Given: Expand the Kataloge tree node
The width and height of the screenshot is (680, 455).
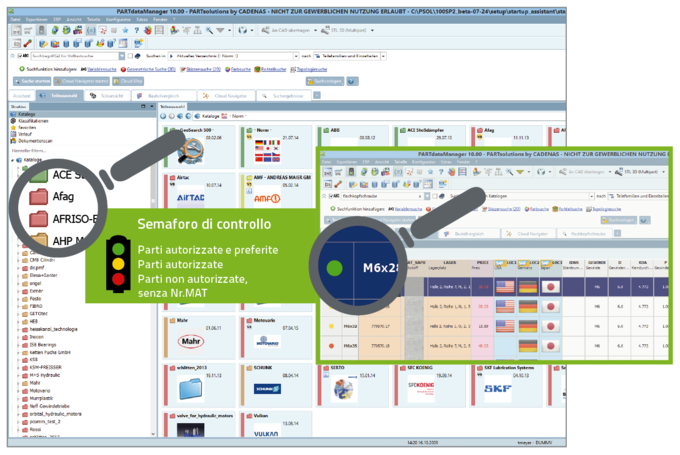Looking at the screenshot, I should coord(14,159).
